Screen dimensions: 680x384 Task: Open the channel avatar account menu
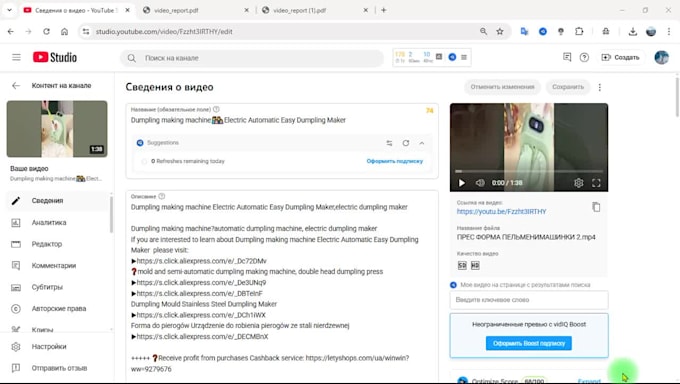coord(661,57)
